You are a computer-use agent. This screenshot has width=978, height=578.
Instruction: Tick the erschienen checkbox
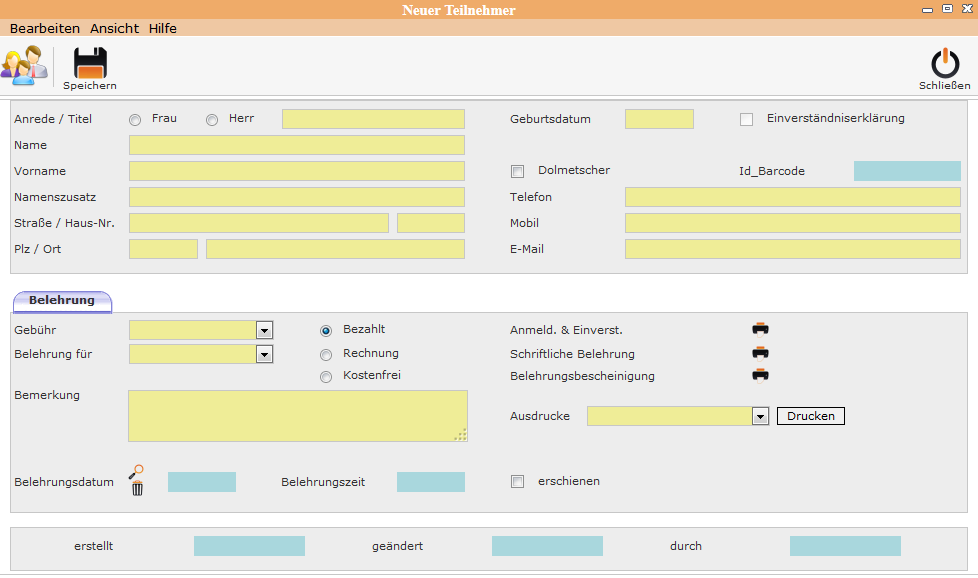point(517,482)
